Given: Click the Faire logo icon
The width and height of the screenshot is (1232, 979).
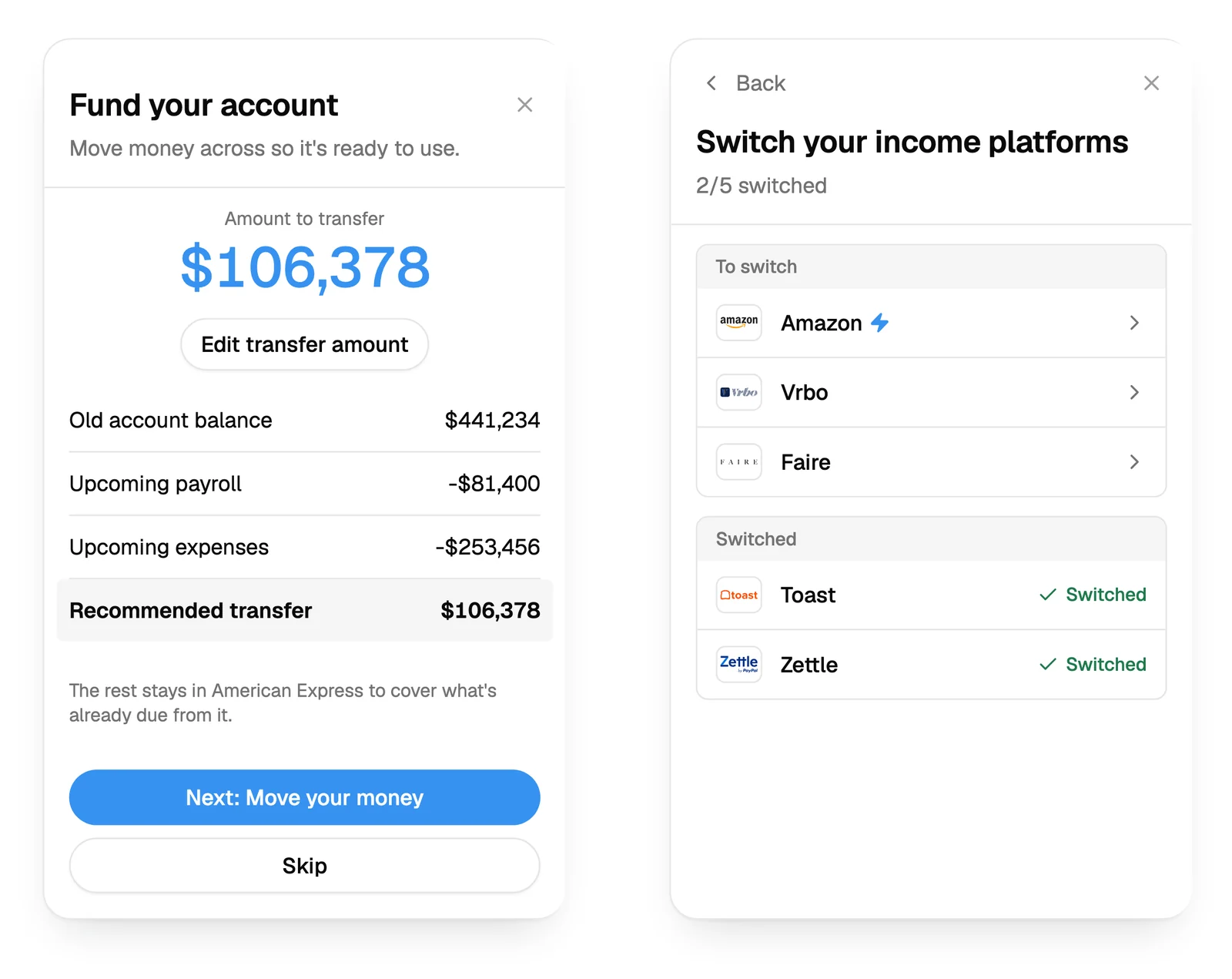Looking at the screenshot, I should (x=739, y=462).
